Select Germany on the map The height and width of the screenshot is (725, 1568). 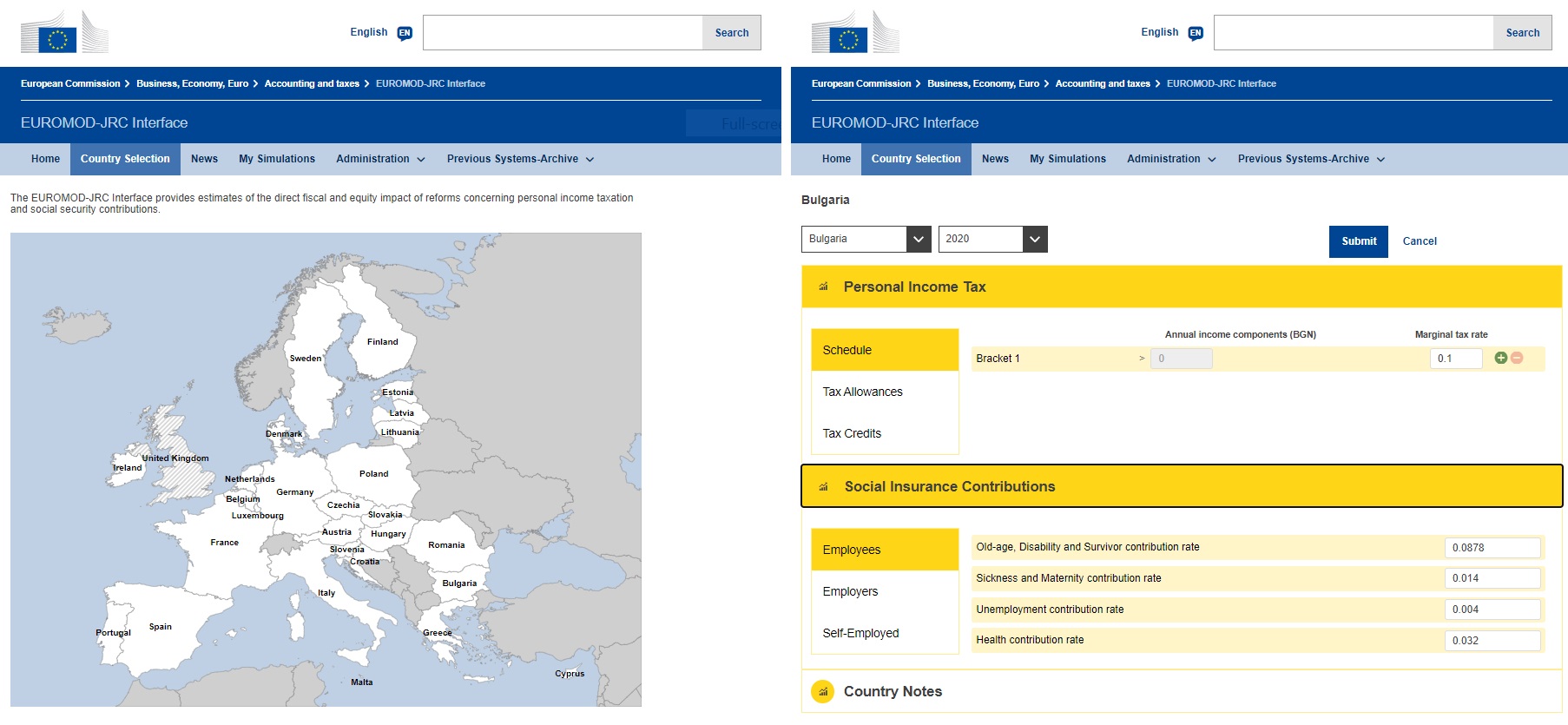[x=295, y=492]
